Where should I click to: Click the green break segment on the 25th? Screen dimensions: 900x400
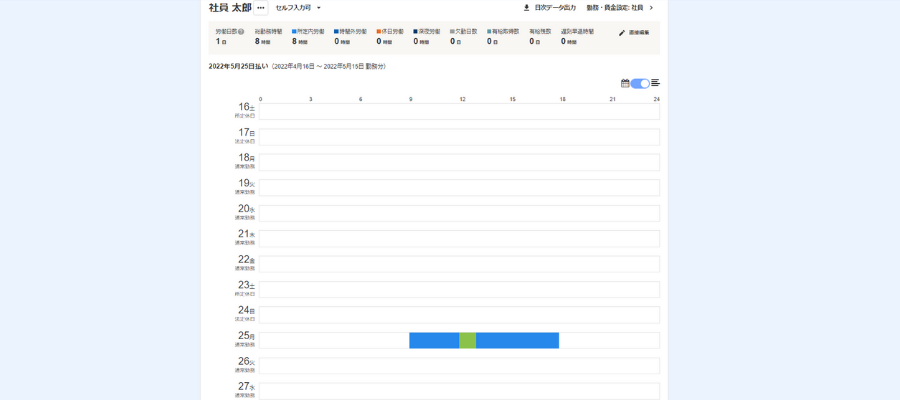point(467,340)
